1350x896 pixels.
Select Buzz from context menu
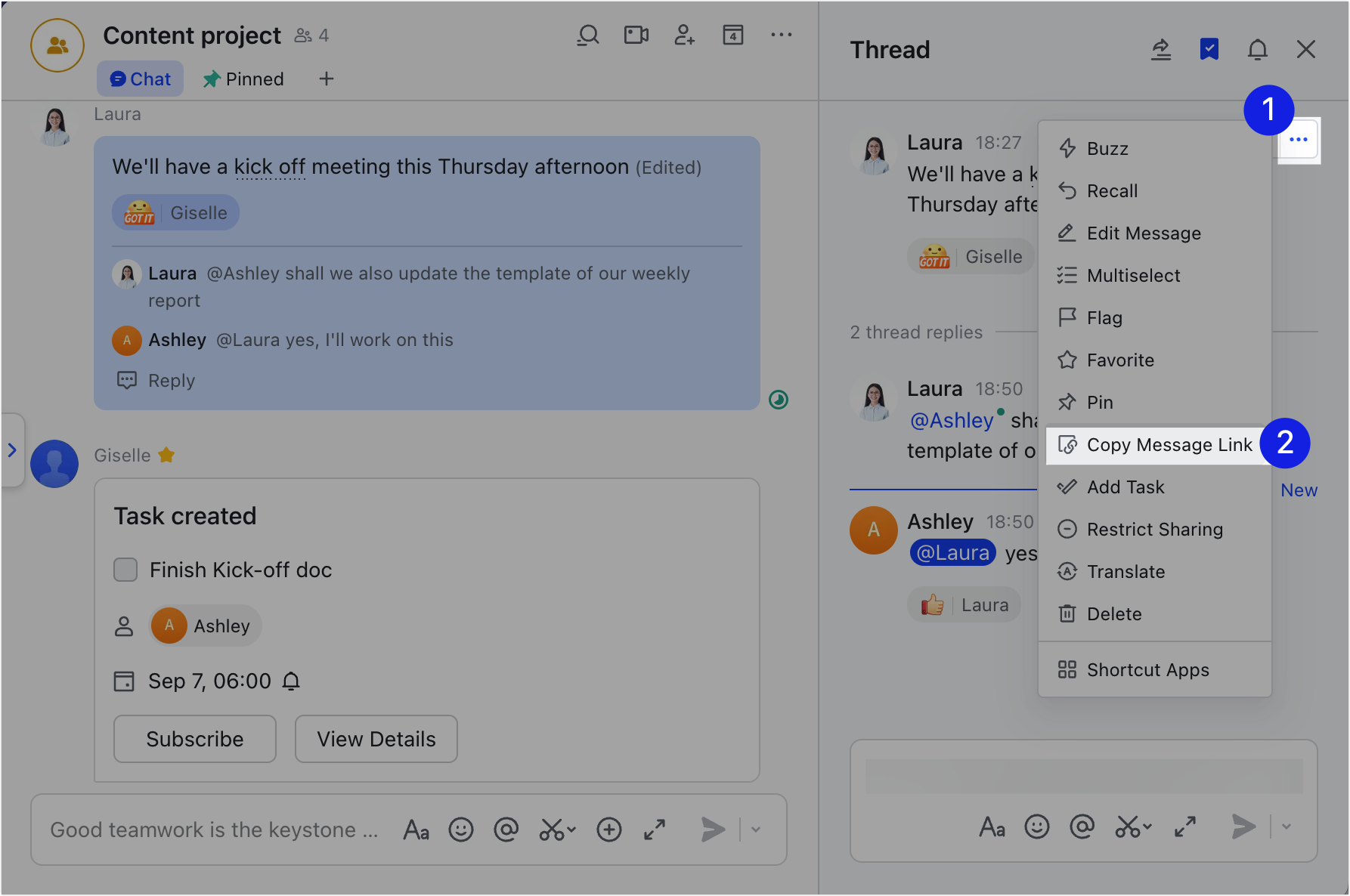pyautogui.click(x=1155, y=149)
